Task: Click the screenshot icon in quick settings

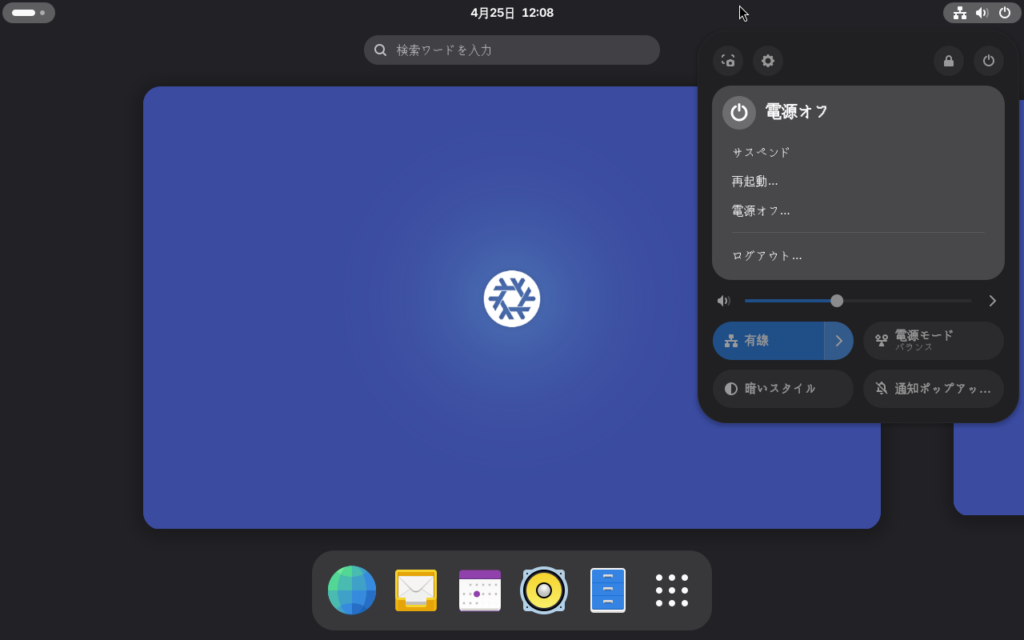Action: [x=728, y=61]
